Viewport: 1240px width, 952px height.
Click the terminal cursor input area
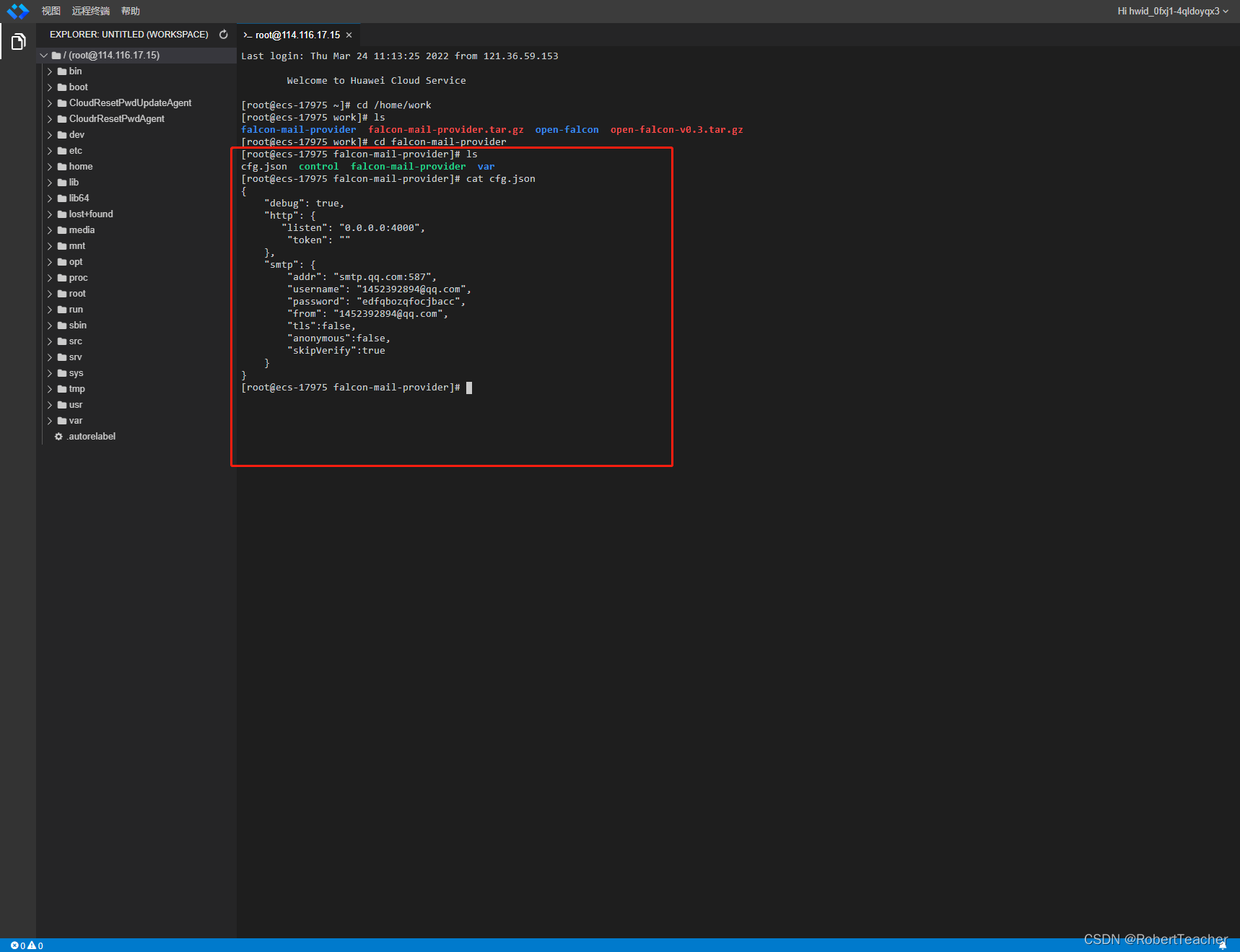[469, 387]
